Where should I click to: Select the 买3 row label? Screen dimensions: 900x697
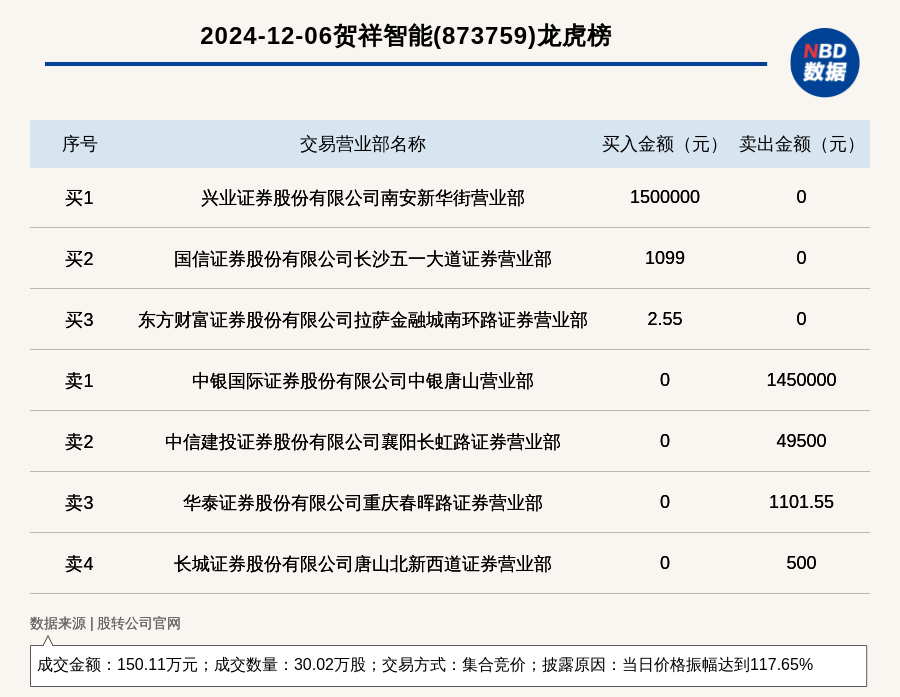pos(79,320)
